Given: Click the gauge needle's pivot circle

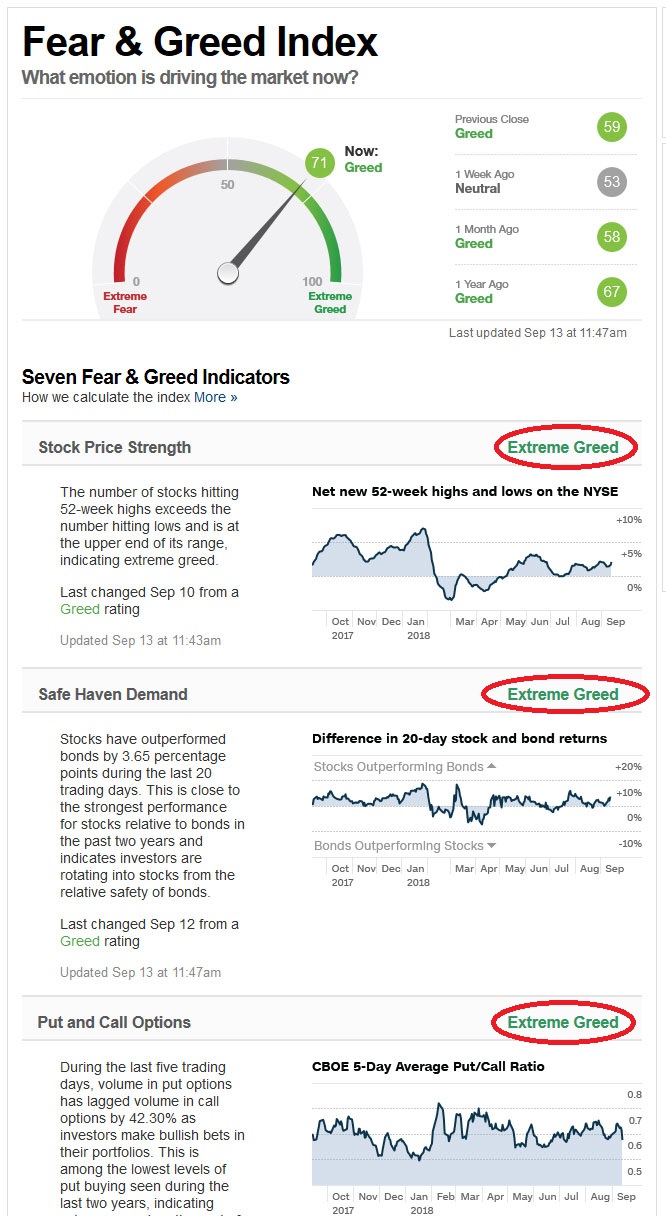Looking at the screenshot, I should (x=228, y=272).
